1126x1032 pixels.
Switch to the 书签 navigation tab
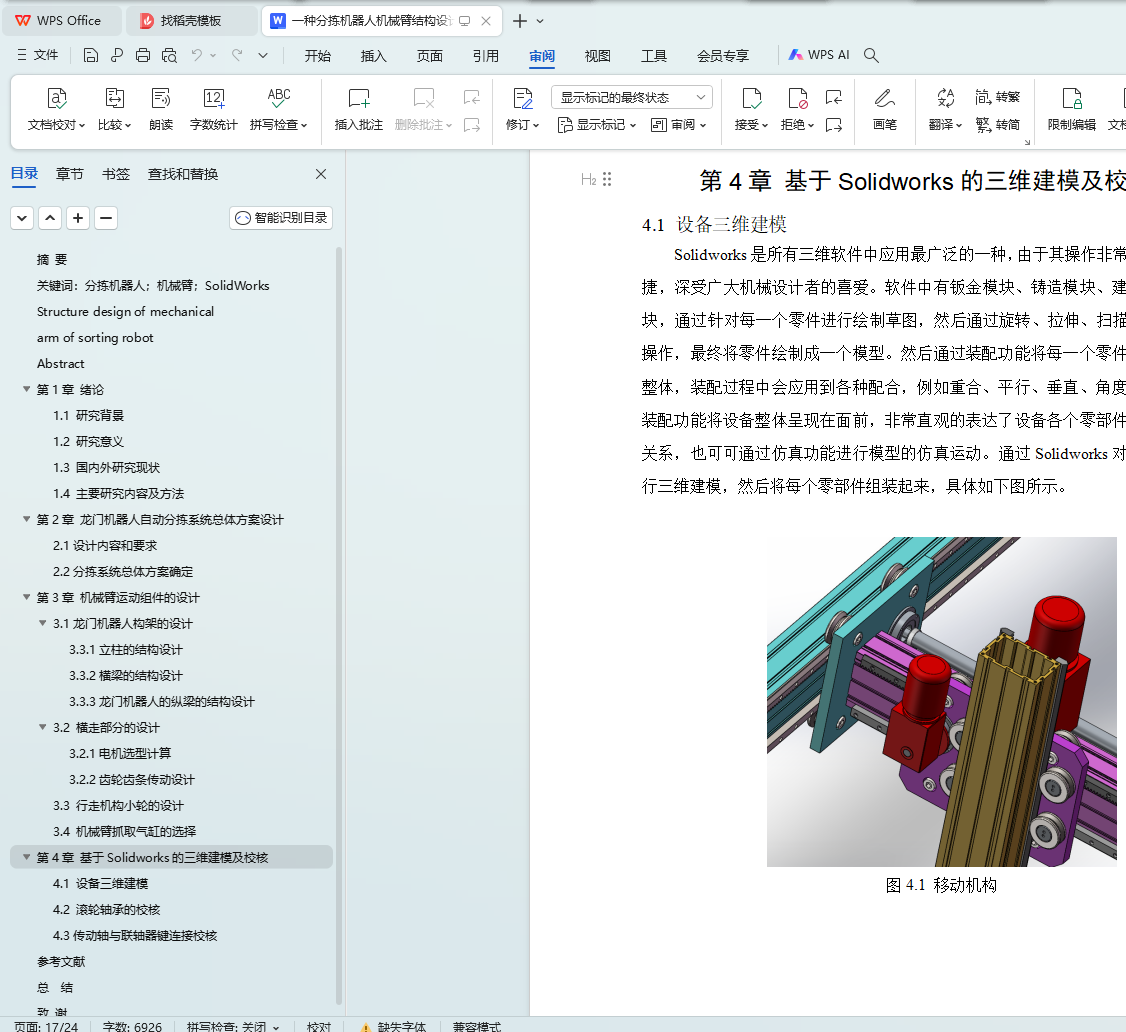(116, 175)
